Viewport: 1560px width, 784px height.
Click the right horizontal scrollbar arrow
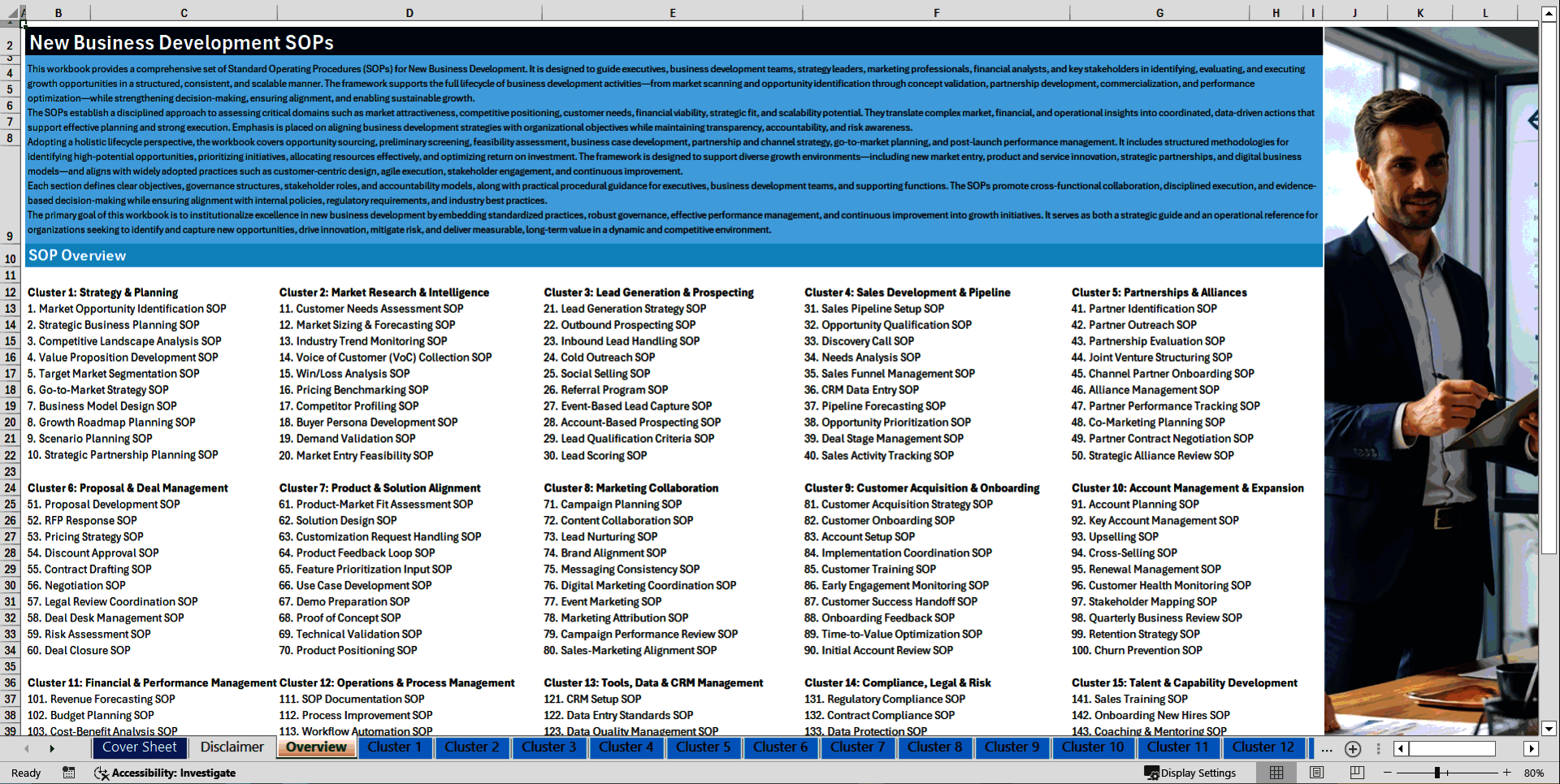pos(1532,749)
